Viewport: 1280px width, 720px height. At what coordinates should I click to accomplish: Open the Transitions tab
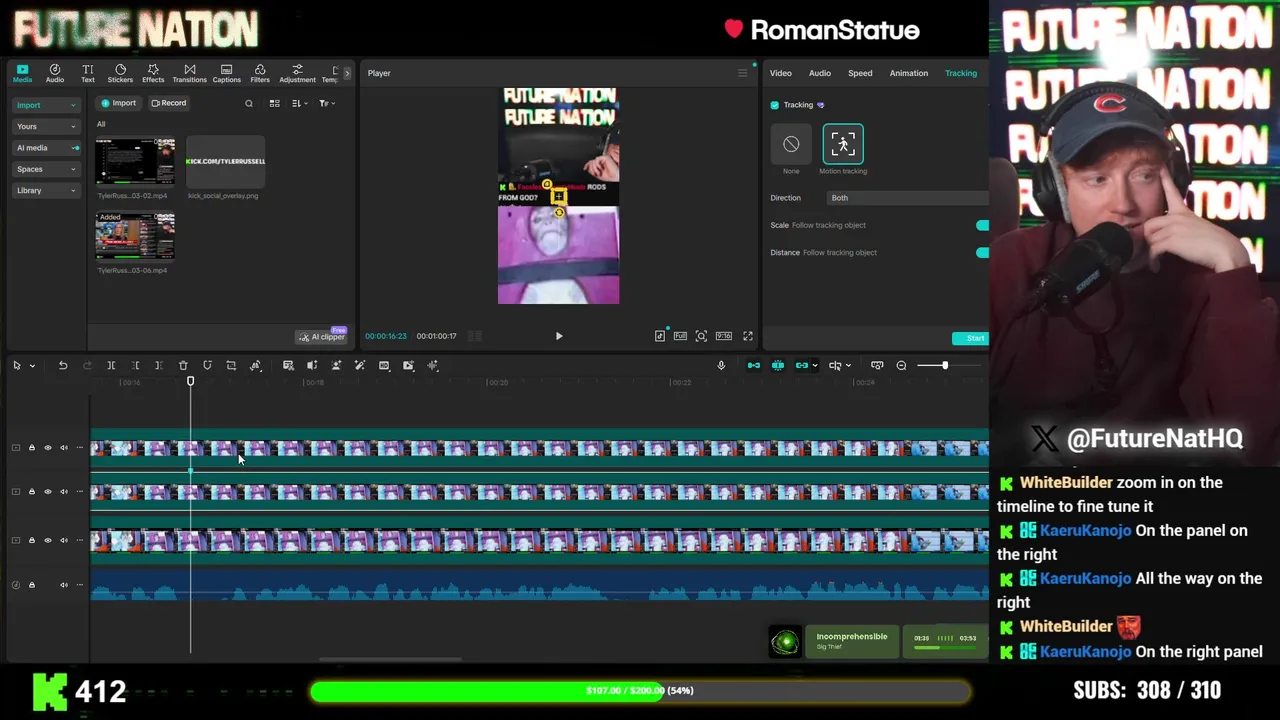pos(189,73)
